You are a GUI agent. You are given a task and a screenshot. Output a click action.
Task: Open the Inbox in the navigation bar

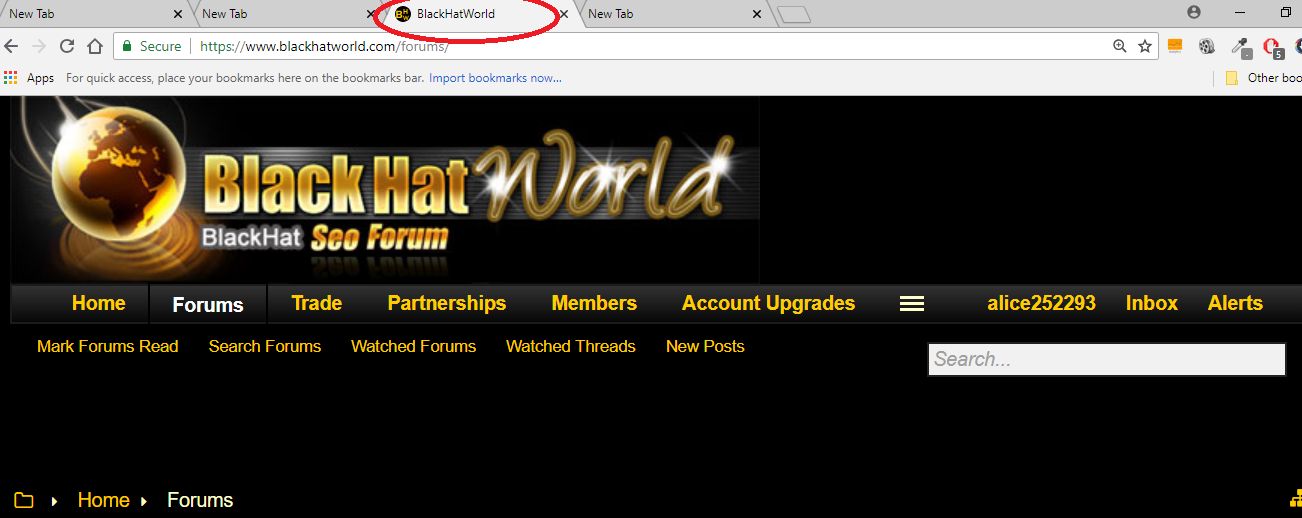pos(1152,303)
